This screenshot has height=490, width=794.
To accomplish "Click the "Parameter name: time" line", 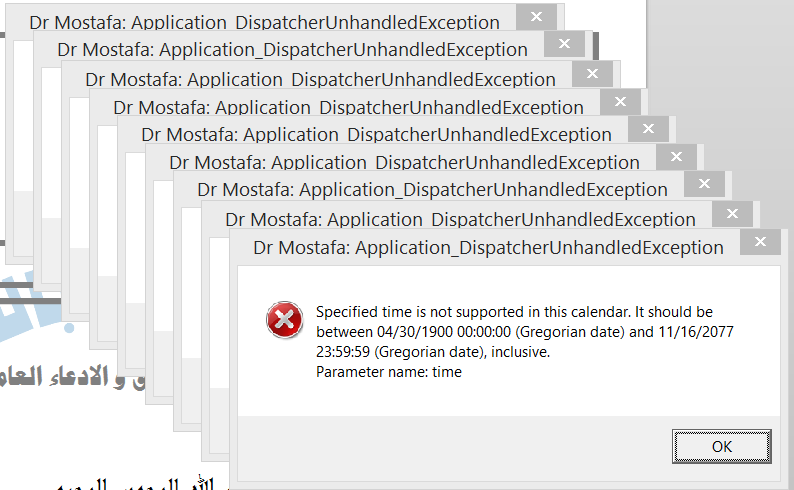I will [389, 372].
